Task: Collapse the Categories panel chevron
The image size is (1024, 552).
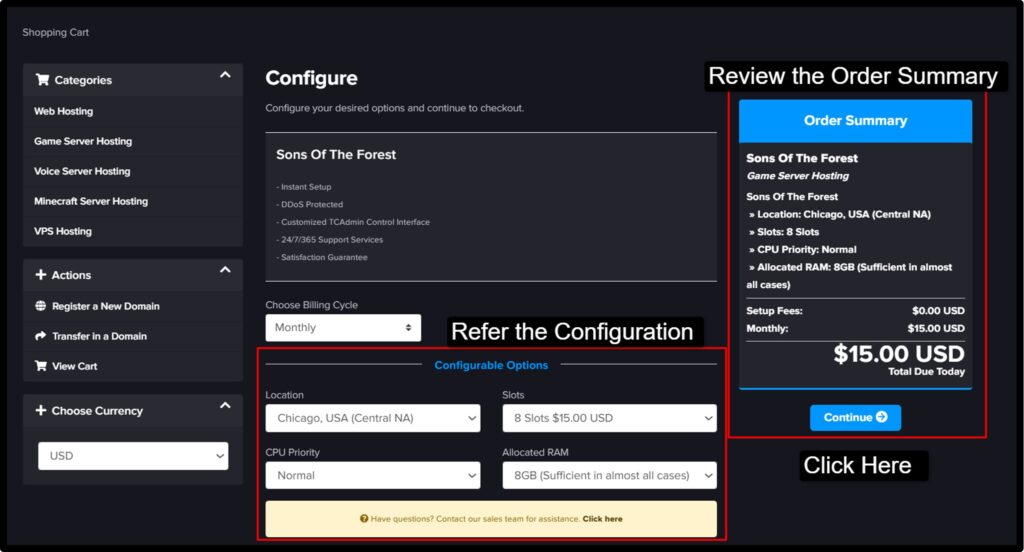Action: click(x=225, y=75)
